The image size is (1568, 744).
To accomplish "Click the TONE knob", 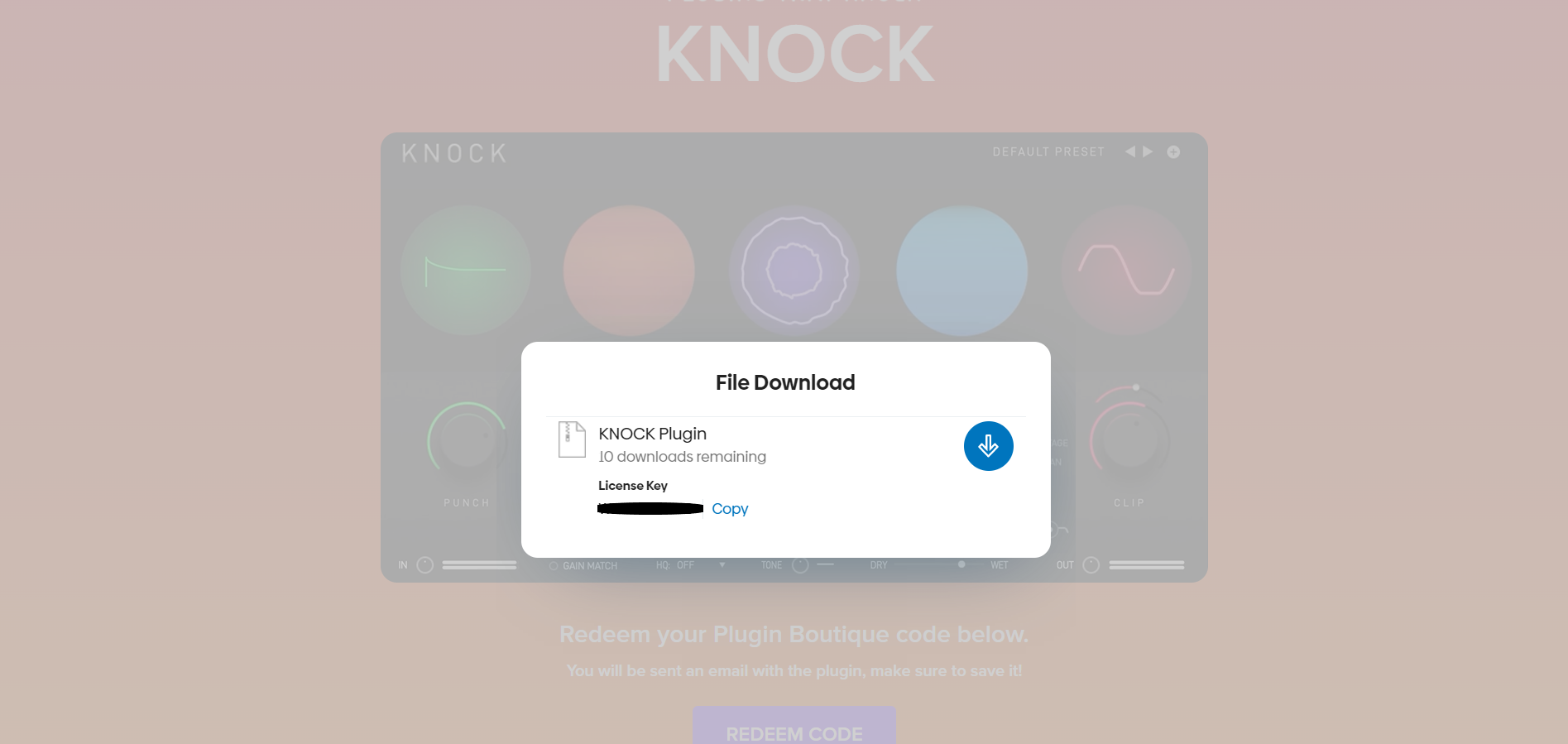I will [x=800, y=565].
